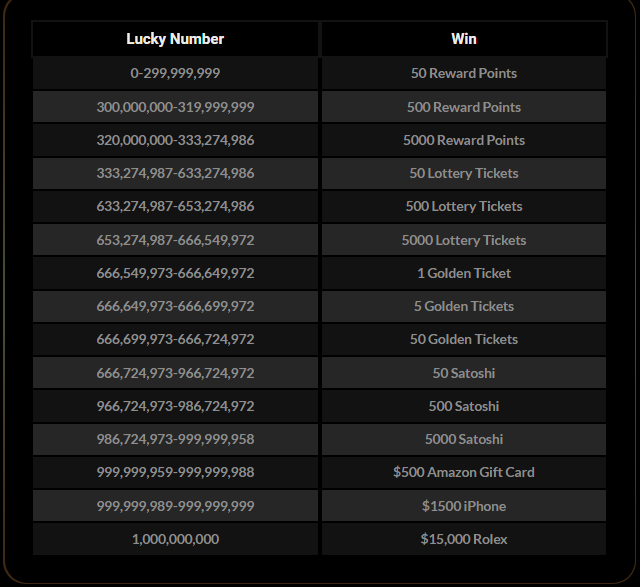Select the 0-299,999,999 range cell
640x587 pixels.
pyautogui.click(x=175, y=73)
